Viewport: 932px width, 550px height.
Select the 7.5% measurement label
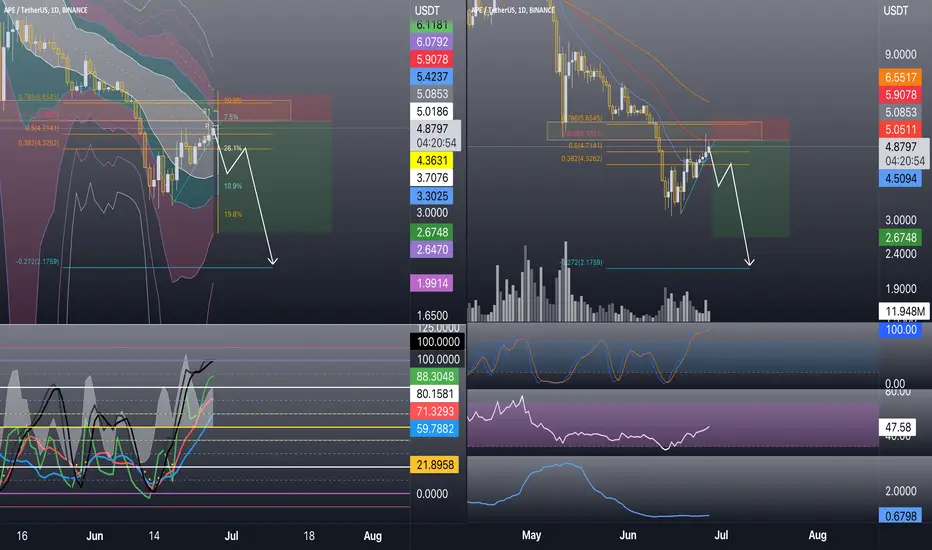[231, 117]
